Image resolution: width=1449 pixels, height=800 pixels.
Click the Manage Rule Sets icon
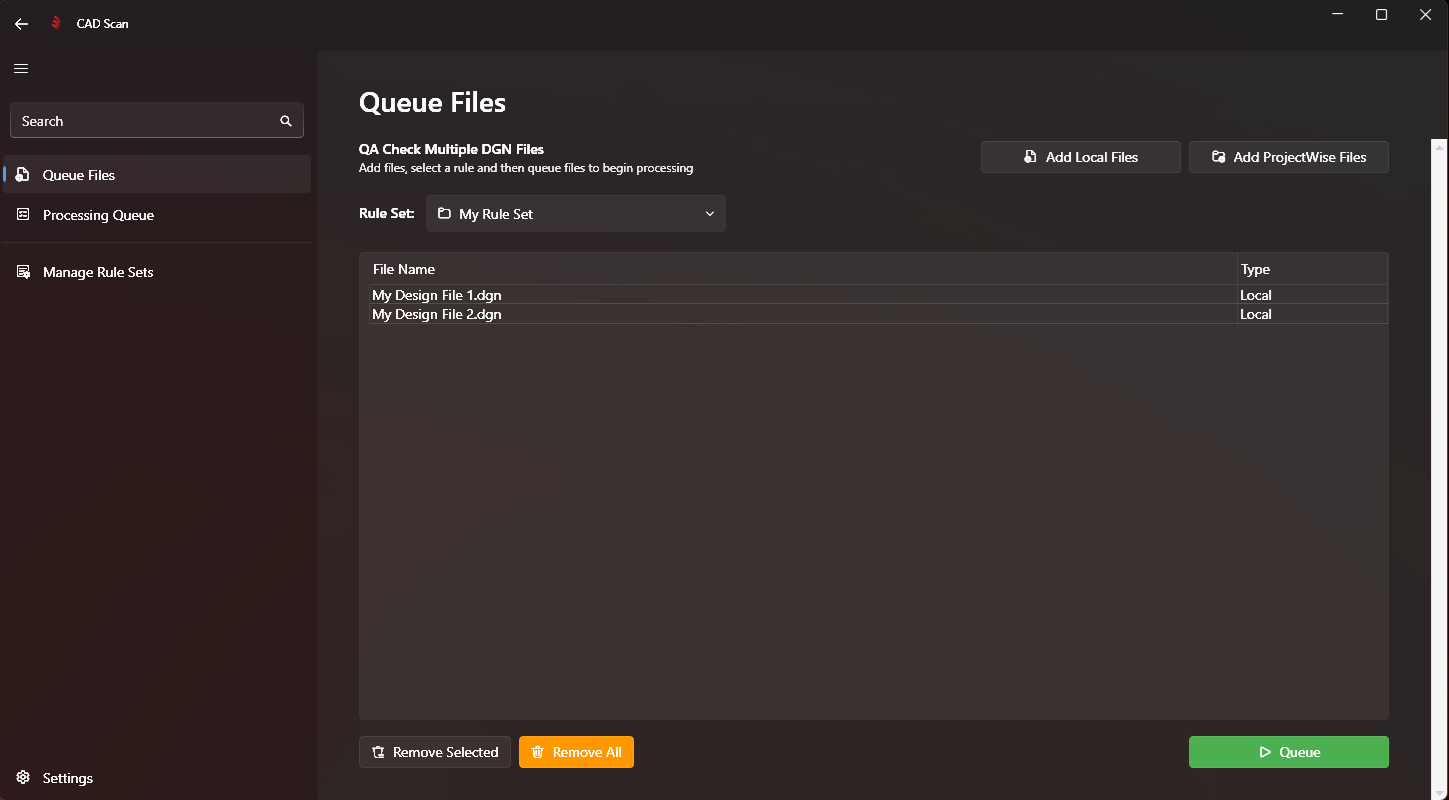point(23,272)
